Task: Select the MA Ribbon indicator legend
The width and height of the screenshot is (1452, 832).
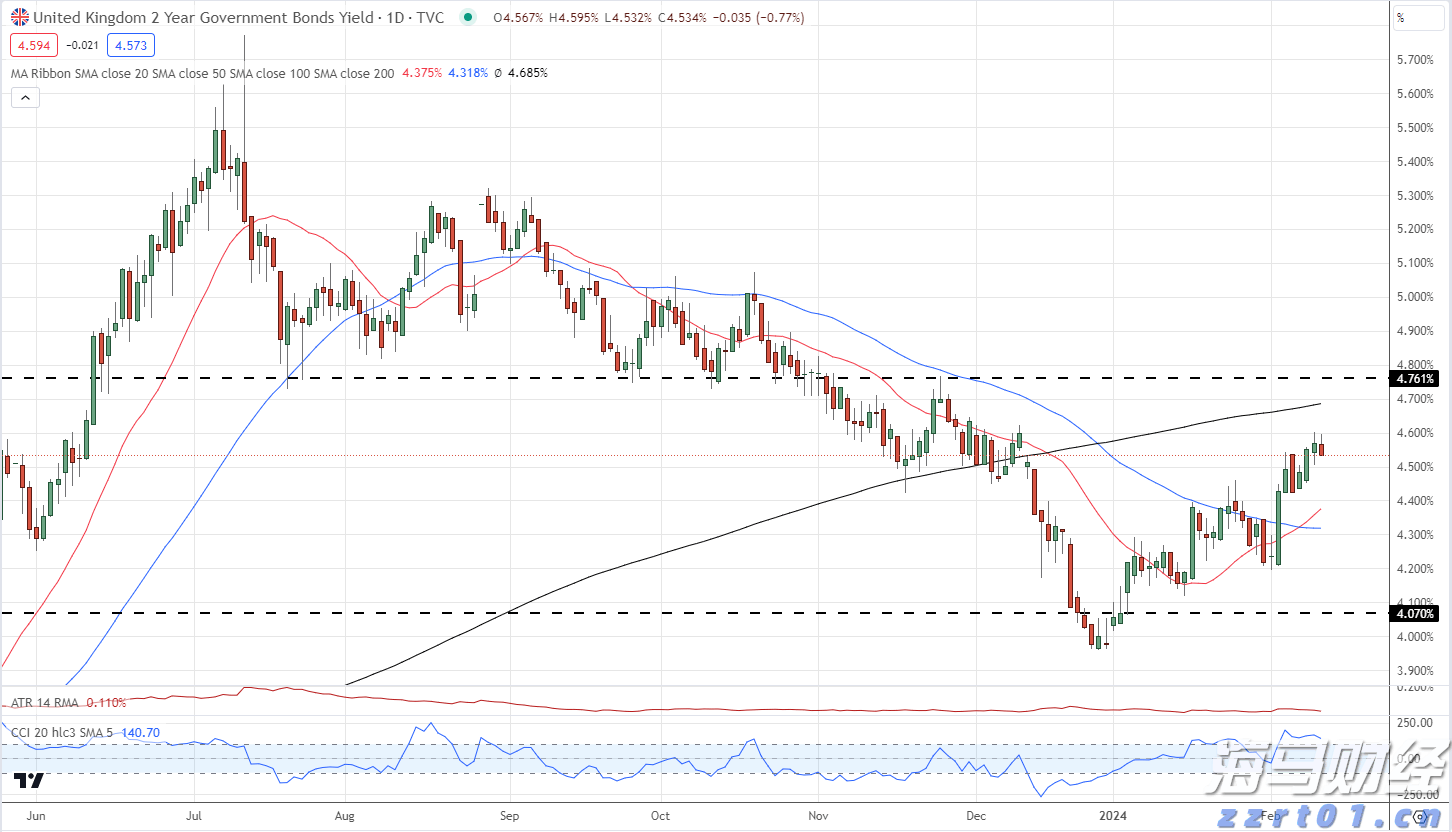Action: 202,73
